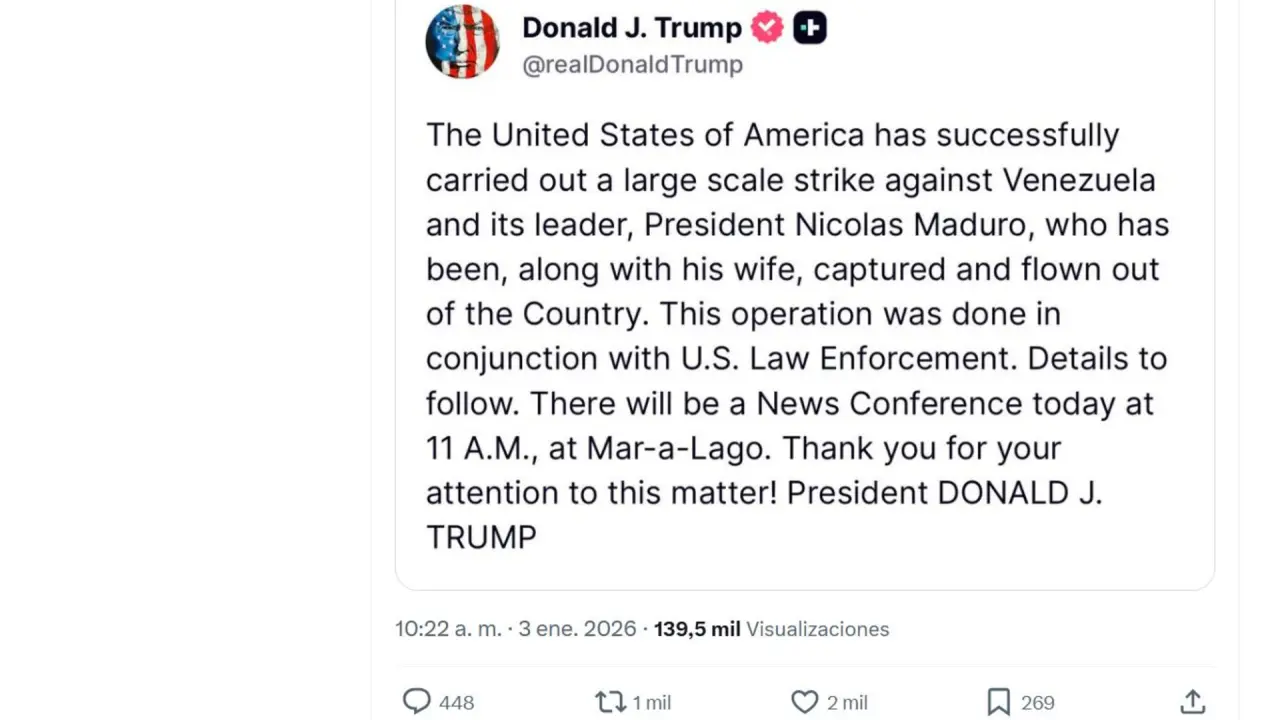Click the Visualizaciones label
Screen dimensions: 1280x720
[x=817, y=629]
